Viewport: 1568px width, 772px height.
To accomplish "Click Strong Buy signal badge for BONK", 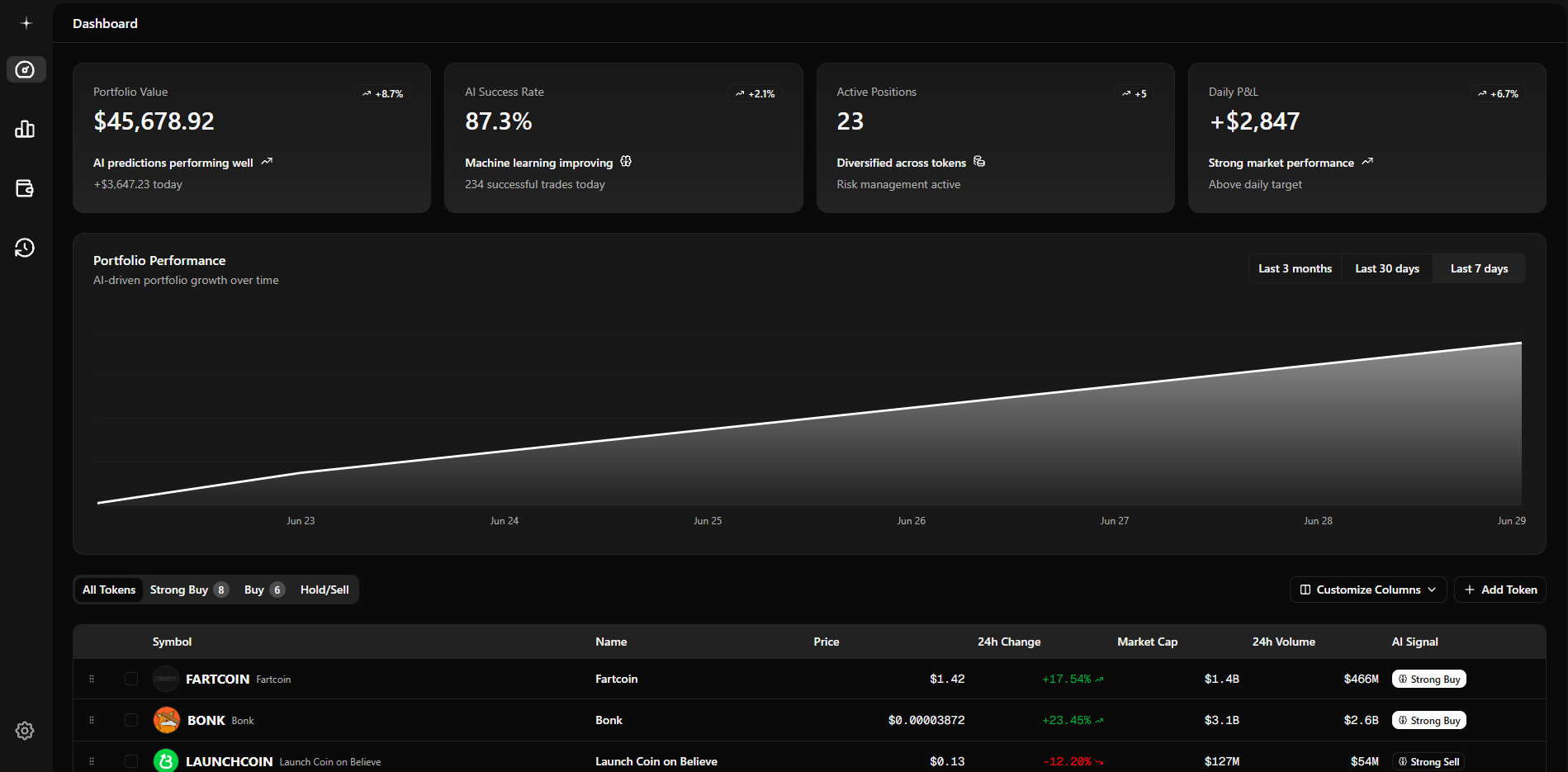I will (1429, 720).
